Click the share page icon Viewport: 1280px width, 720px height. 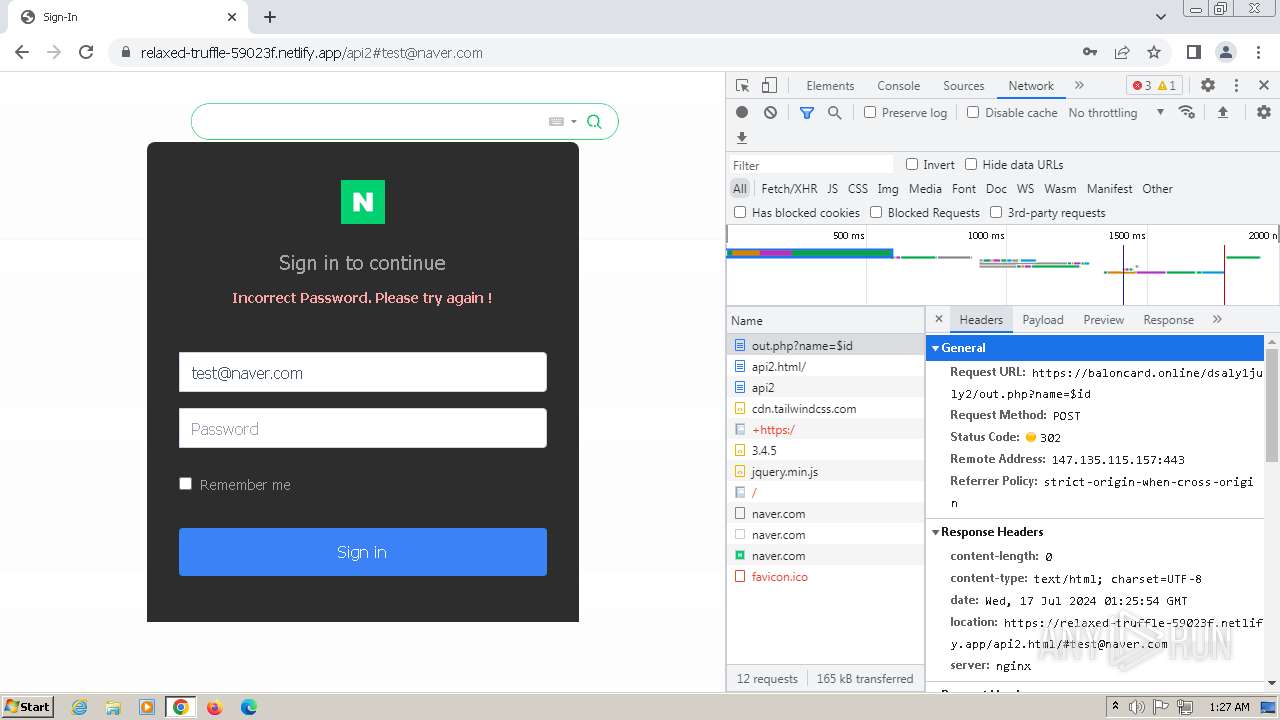(x=1122, y=52)
